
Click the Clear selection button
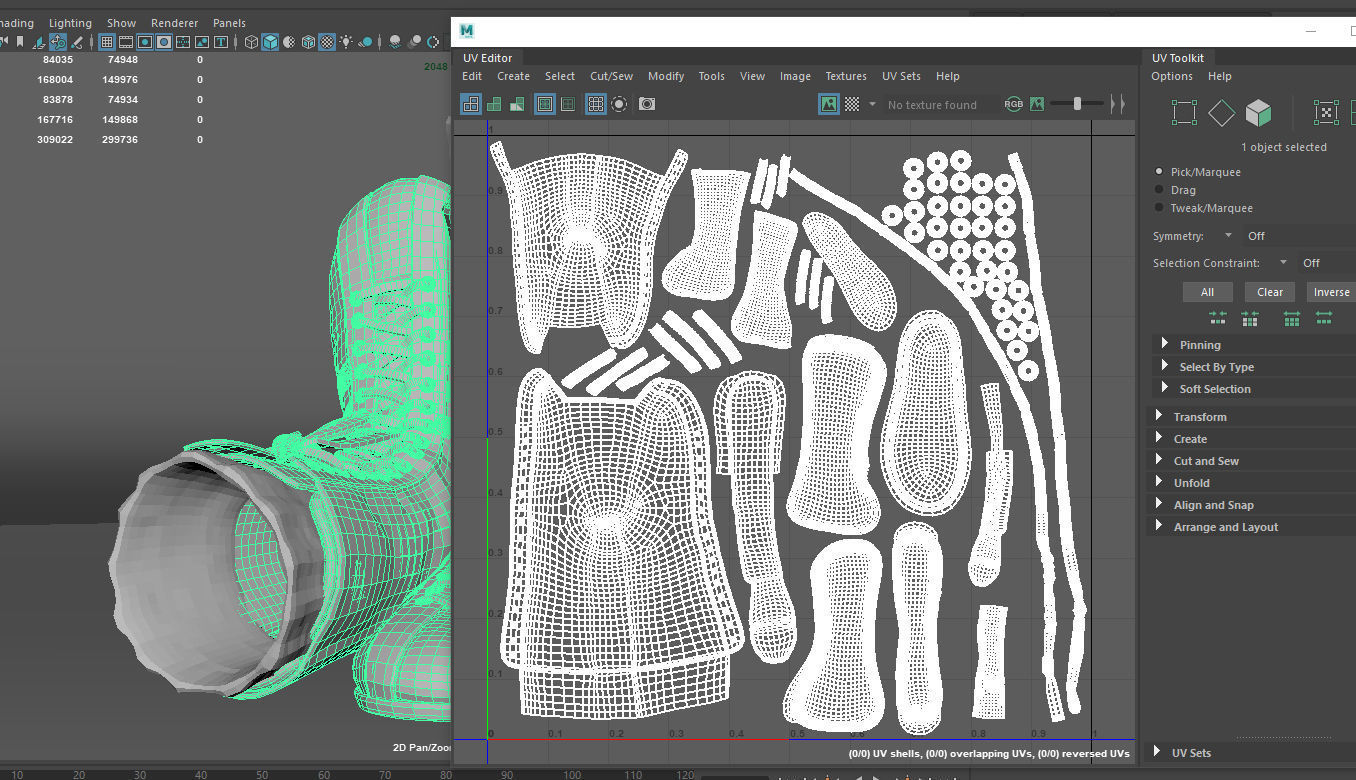[x=1270, y=292]
